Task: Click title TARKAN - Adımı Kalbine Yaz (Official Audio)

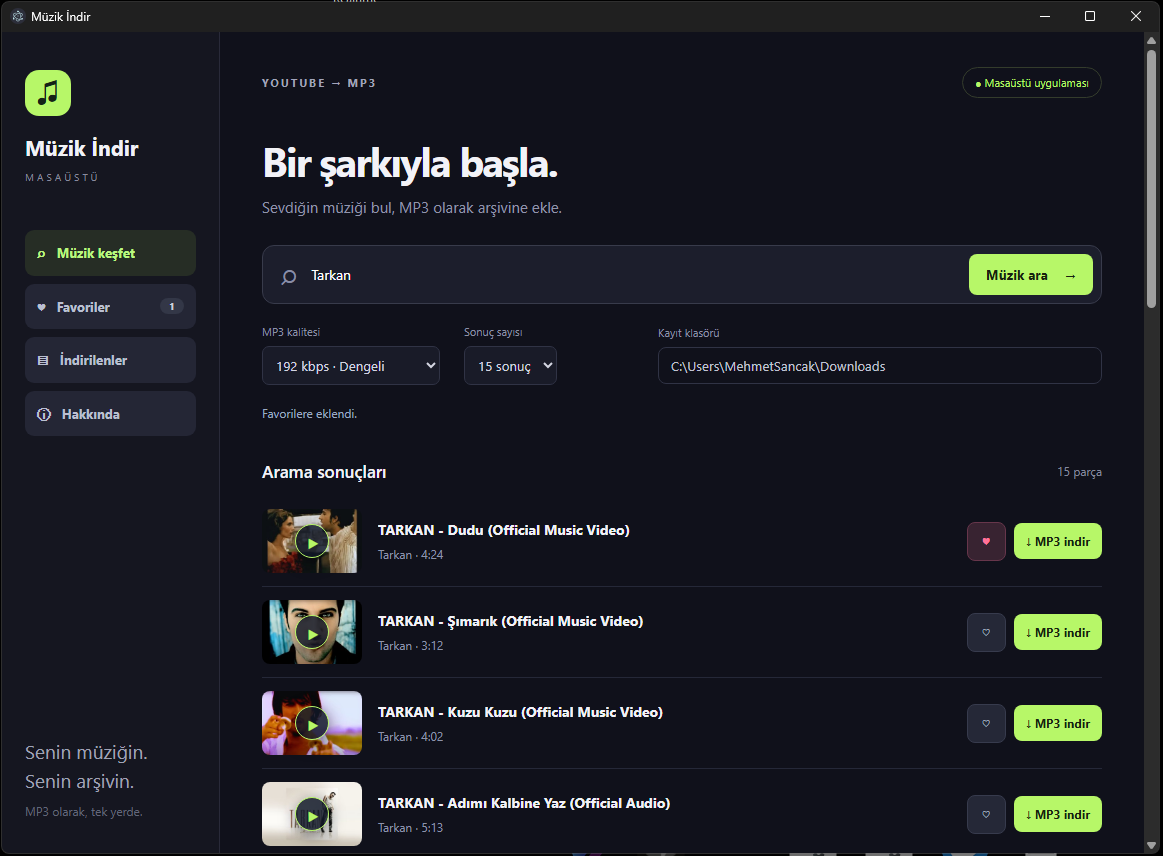Action: point(524,803)
